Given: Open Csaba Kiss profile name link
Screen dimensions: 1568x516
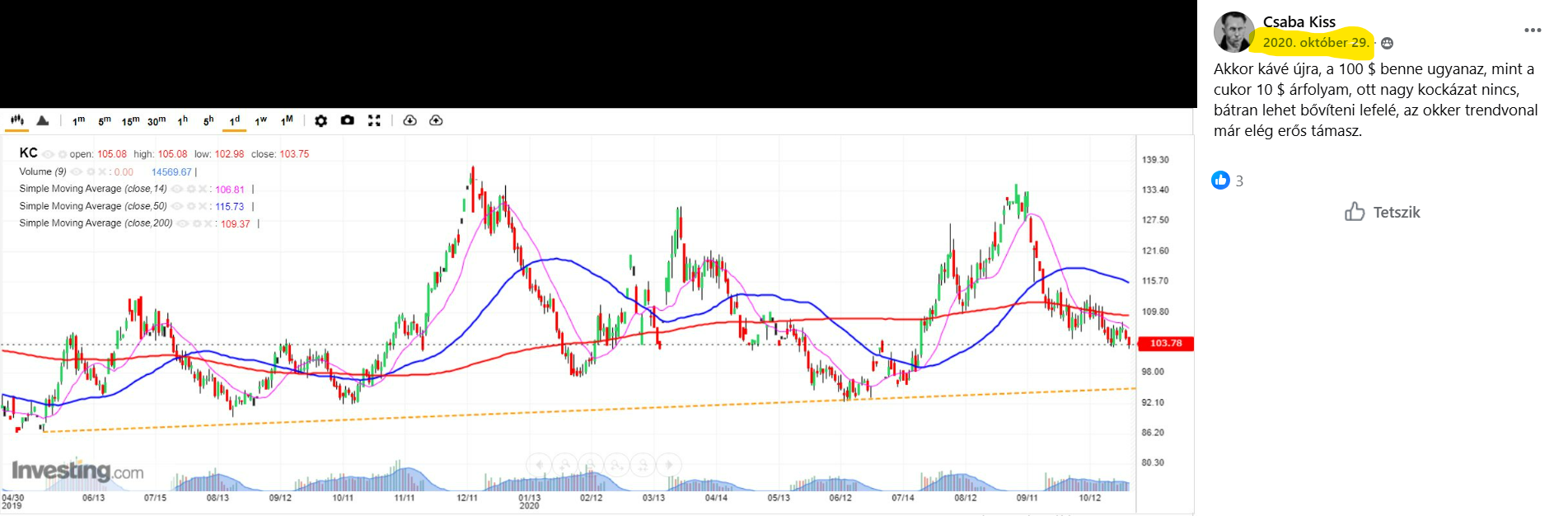Looking at the screenshot, I should [1299, 22].
